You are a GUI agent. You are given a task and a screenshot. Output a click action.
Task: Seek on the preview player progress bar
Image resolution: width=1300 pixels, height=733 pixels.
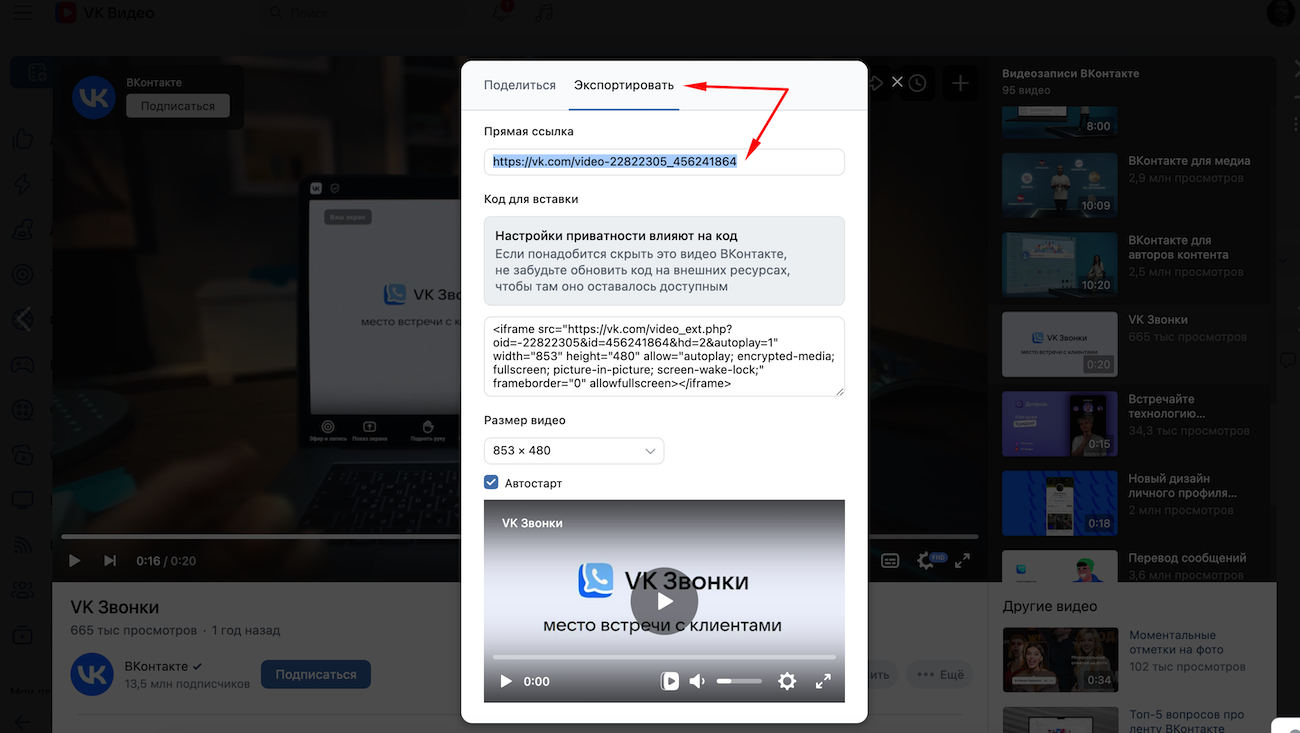click(x=664, y=657)
